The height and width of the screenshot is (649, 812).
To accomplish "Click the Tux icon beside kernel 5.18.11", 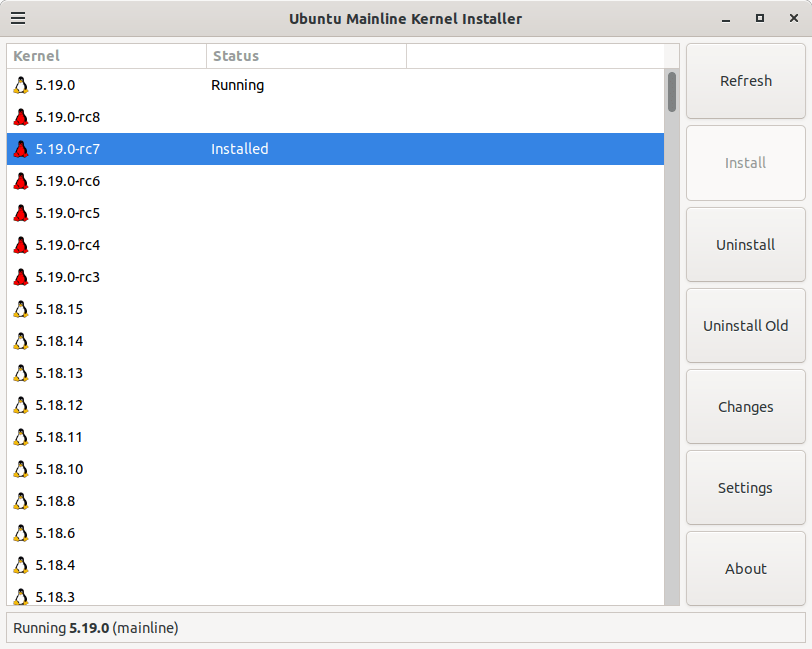I will (x=21, y=437).
